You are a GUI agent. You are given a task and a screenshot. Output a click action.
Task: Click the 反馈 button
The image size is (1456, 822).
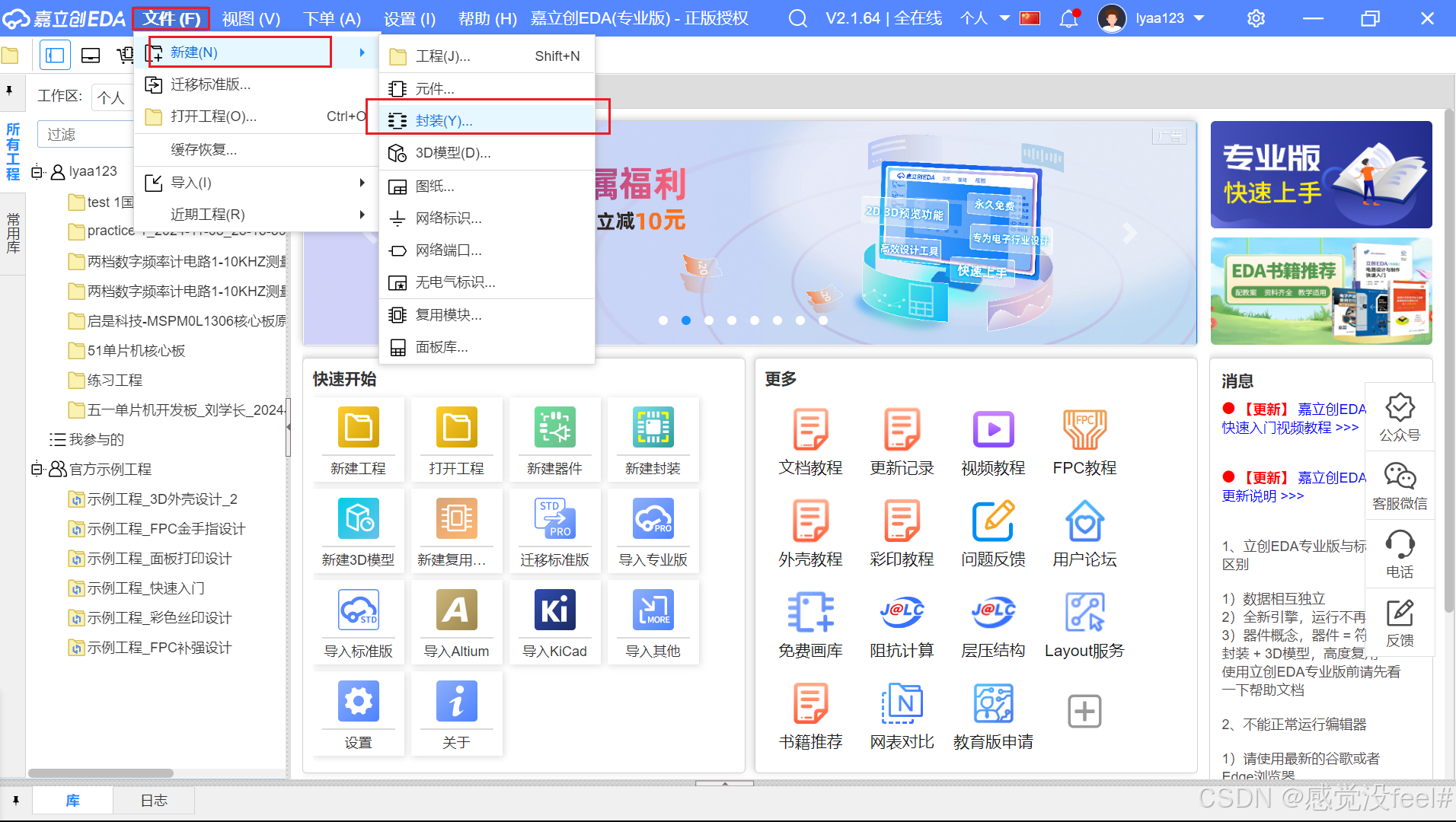pyautogui.click(x=1400, y=623)
